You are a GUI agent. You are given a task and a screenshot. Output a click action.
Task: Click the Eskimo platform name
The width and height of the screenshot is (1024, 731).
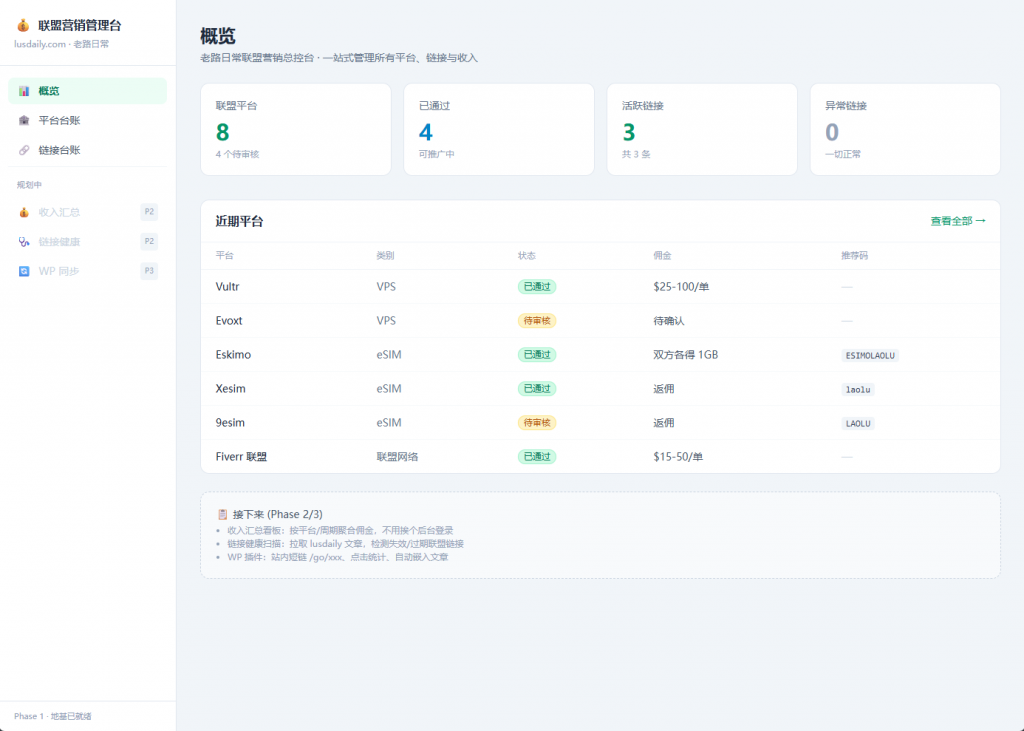pos(233,355)
